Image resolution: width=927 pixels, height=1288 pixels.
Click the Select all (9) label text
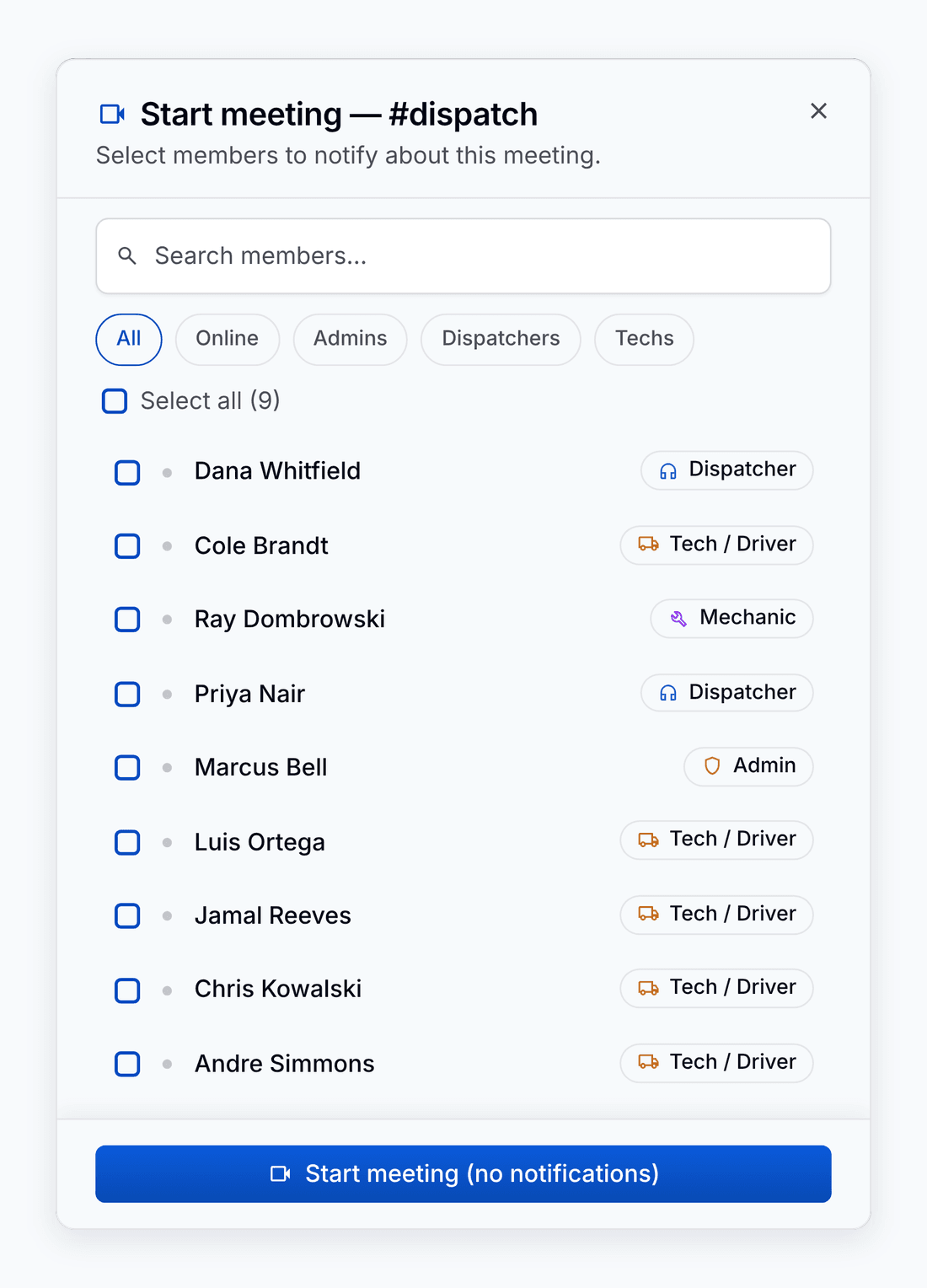point(211,401)
